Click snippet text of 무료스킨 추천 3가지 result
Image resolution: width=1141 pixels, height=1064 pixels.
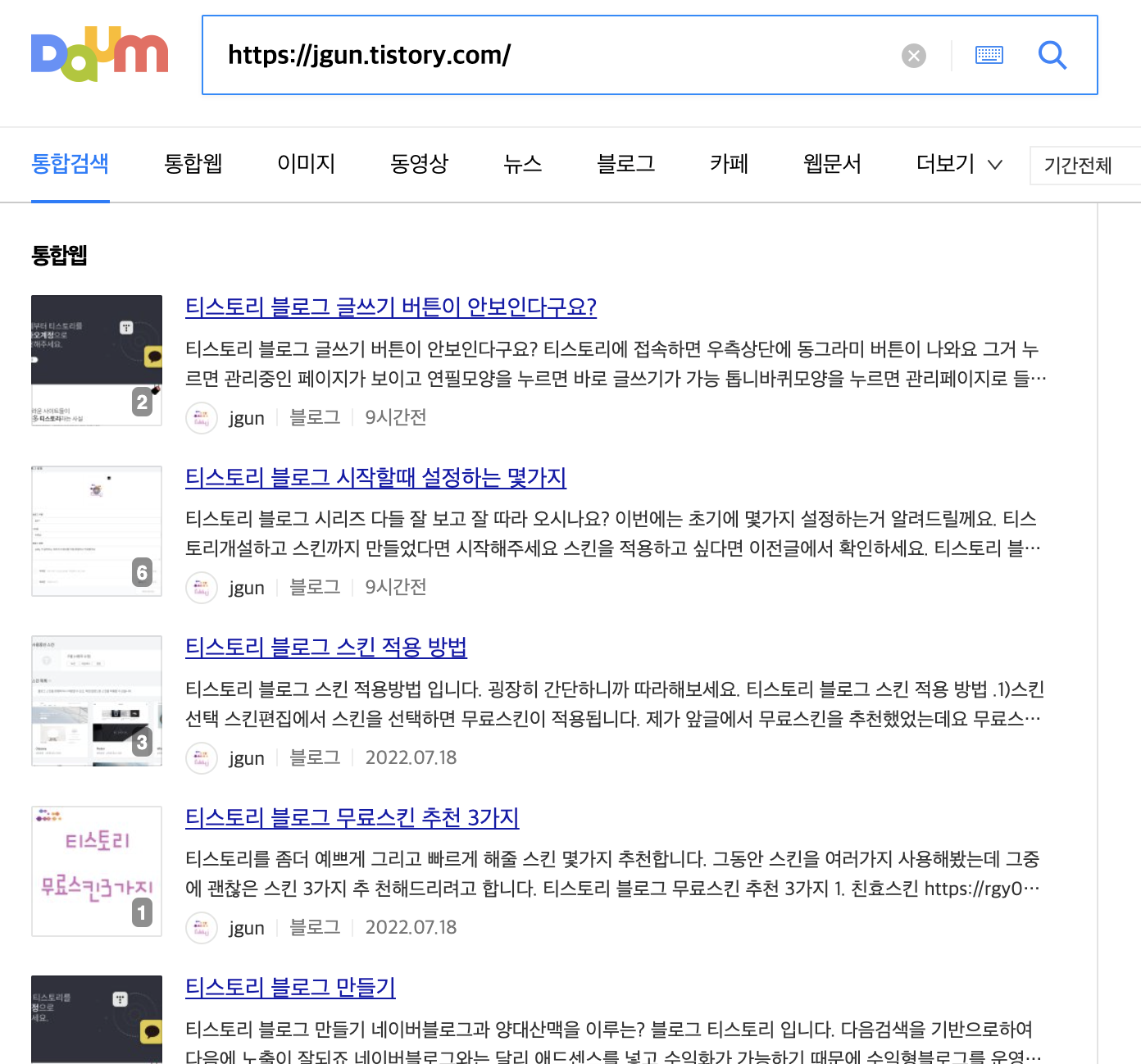pos(613,874)
